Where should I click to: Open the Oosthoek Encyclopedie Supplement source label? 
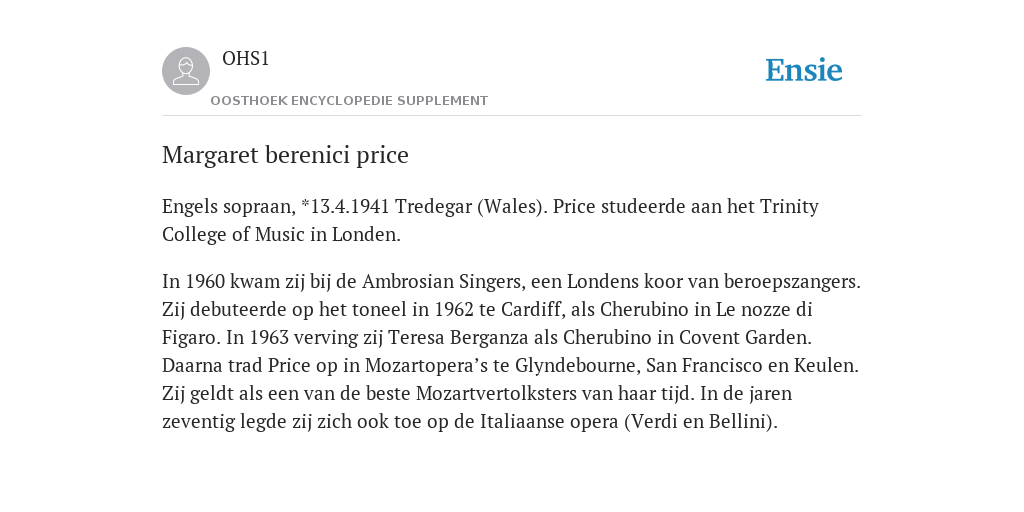coord(349,101)
